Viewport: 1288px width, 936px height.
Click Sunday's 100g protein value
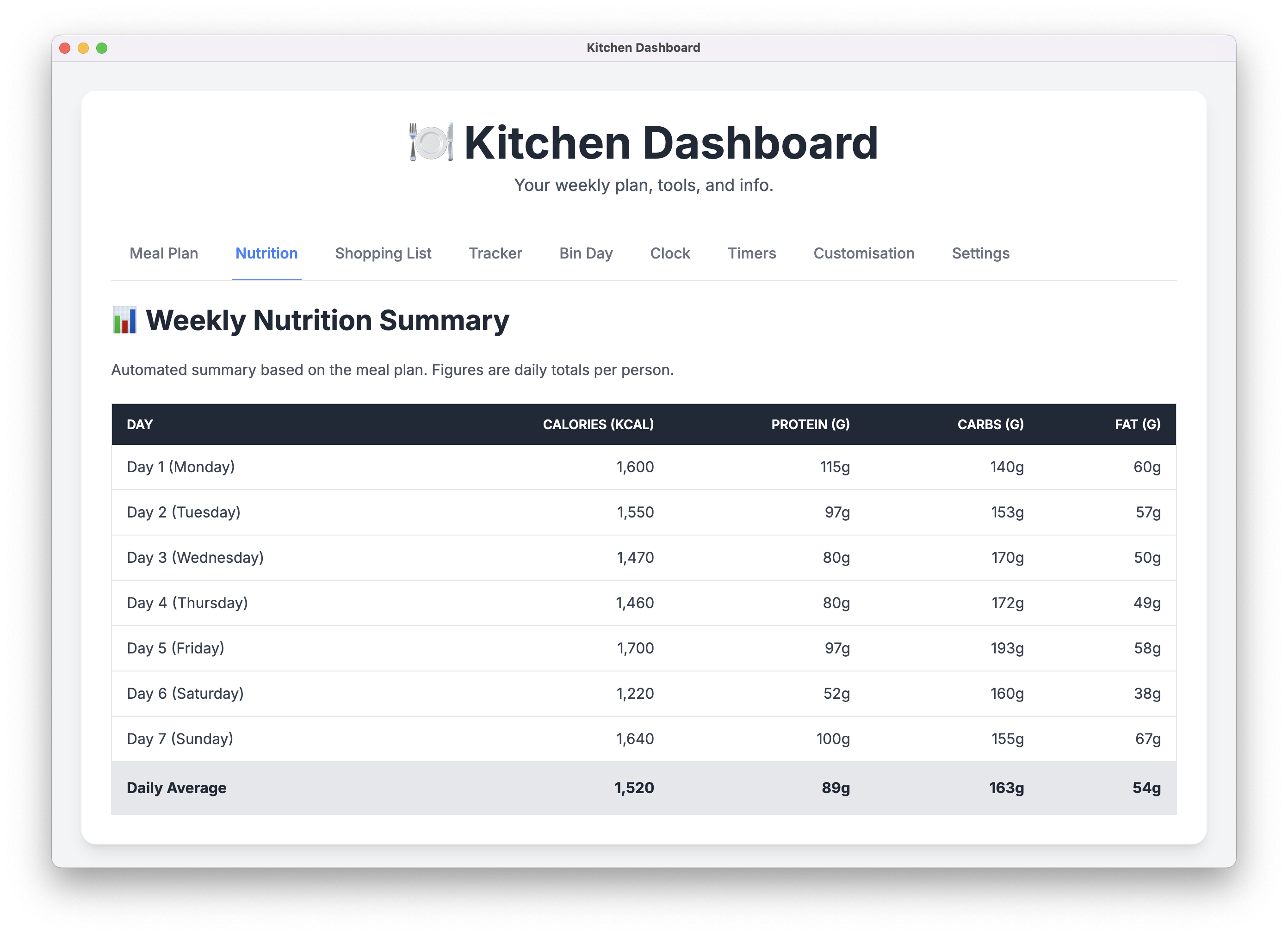pos(833,739)
